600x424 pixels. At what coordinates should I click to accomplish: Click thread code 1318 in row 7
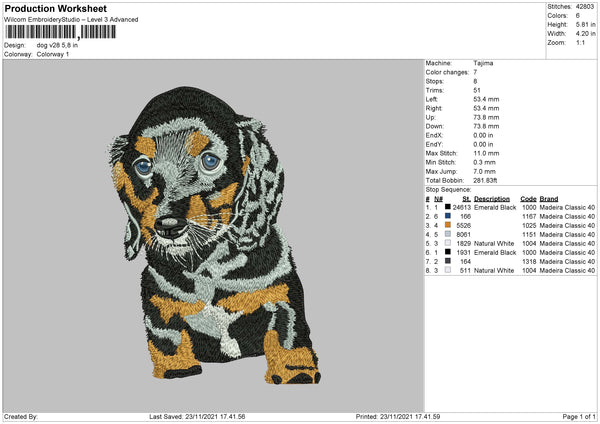click(x=529, y=262)
